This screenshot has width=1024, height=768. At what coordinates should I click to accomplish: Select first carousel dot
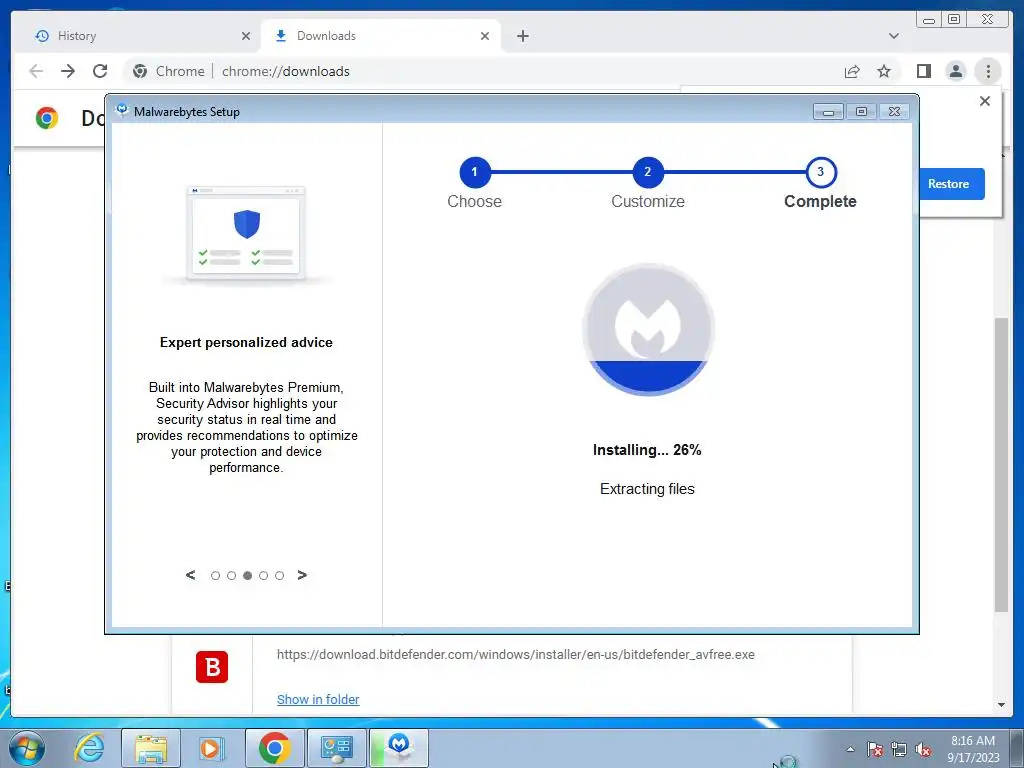click(215, 575)
